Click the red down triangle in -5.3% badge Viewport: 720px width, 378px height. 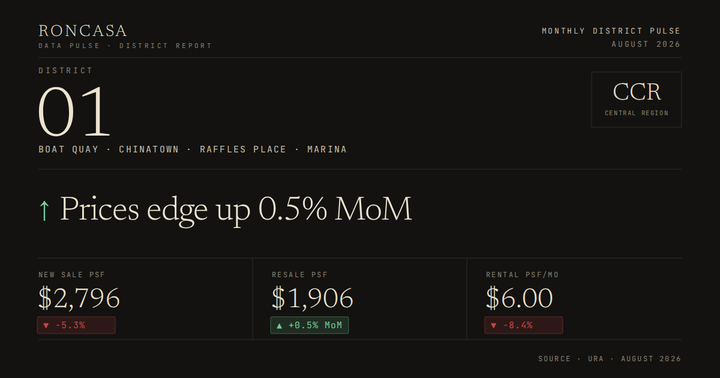tap(46, 326)
